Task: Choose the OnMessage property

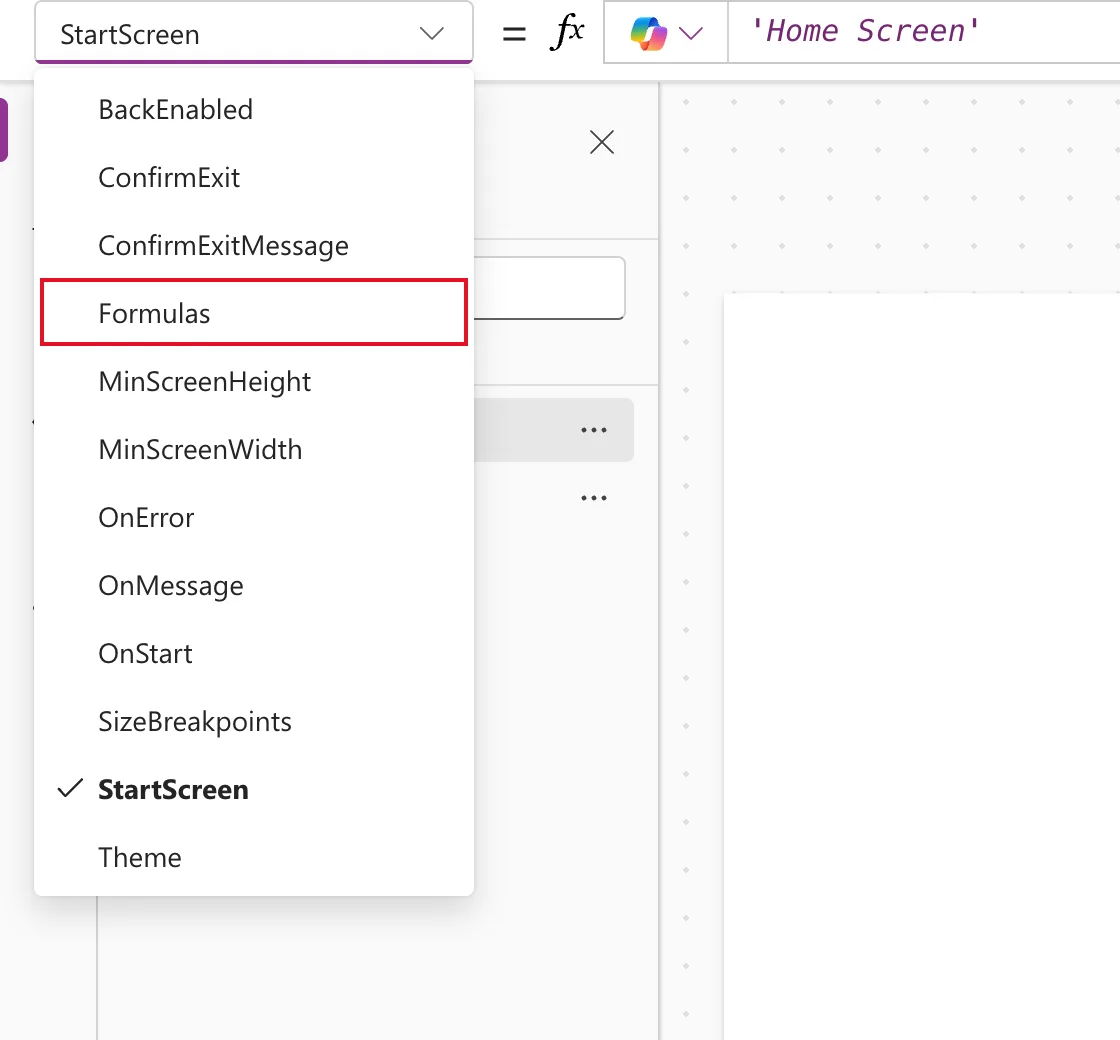Action: tap(254, 586)
